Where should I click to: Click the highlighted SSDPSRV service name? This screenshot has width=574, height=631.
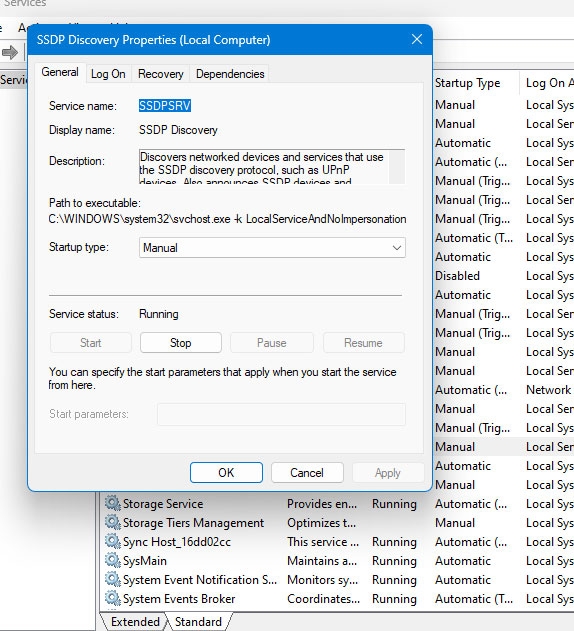pyautogui.click(x=165, y=106)
